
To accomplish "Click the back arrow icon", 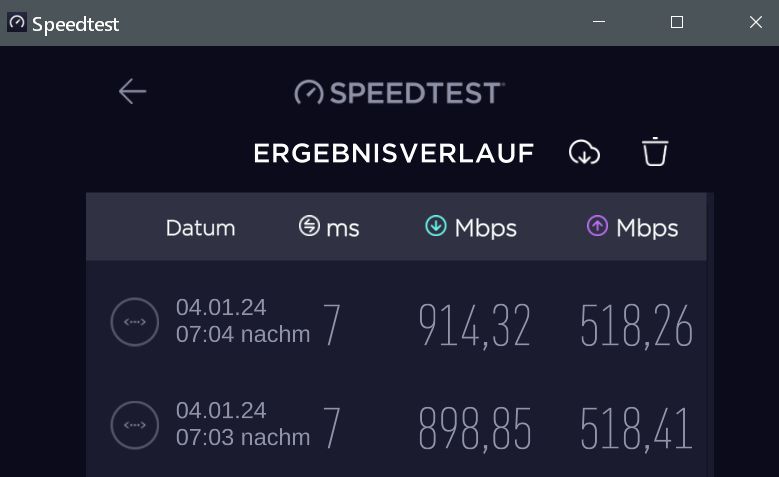I will click(132, 92).
